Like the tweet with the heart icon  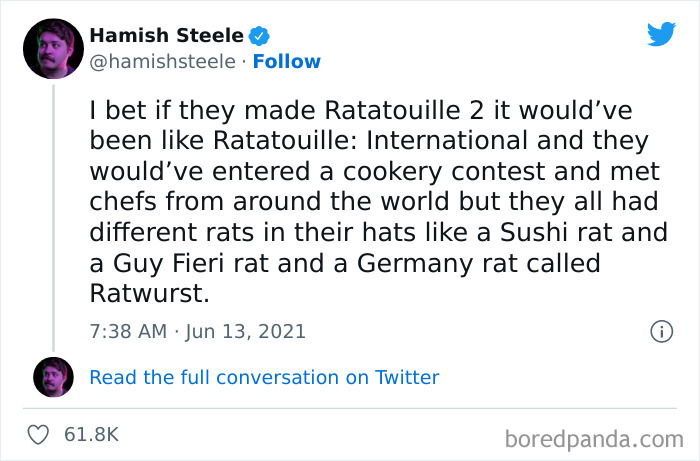point(41,435)
